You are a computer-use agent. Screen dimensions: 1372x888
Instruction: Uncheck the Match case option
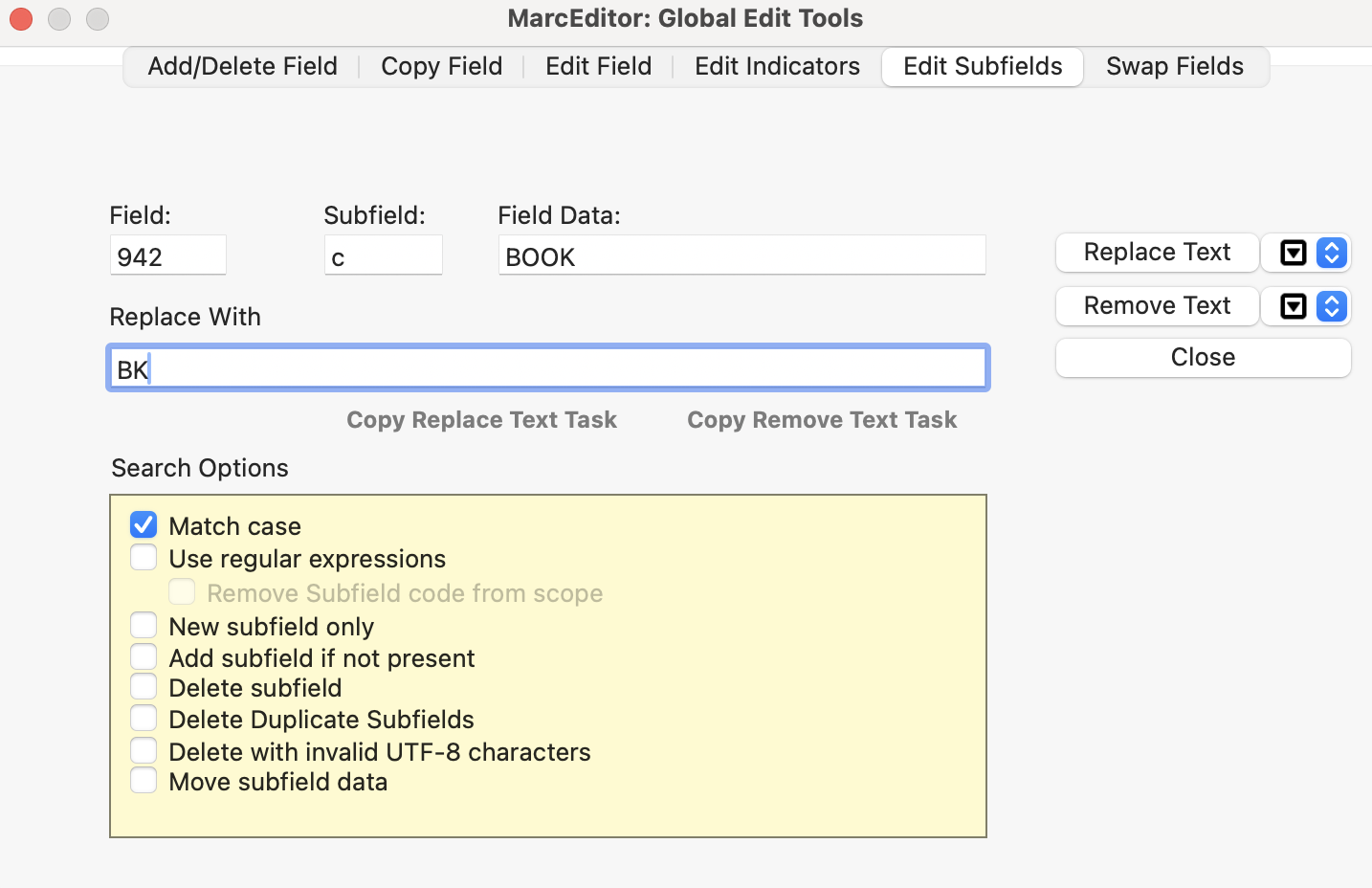144,524
